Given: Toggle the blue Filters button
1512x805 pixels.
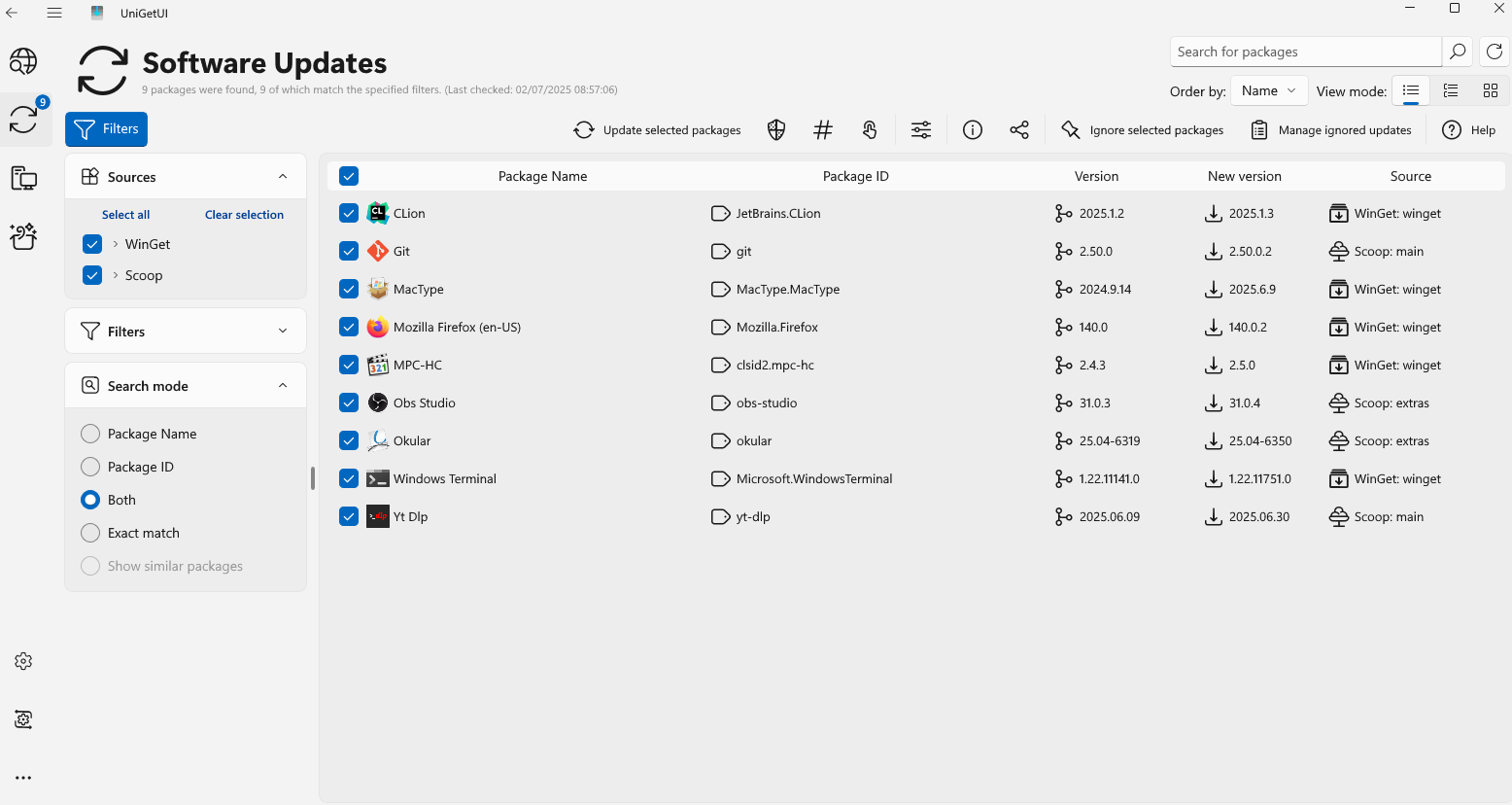Looking at the screenshot, I should click(106, 129).
